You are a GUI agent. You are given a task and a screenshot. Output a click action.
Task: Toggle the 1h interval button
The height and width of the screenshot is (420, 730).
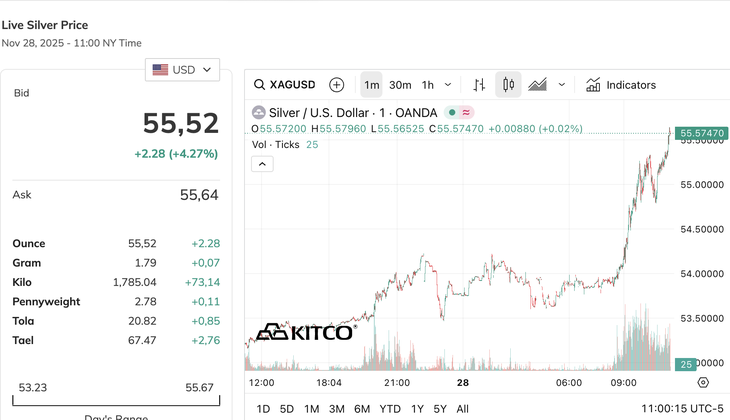point(428,85)
